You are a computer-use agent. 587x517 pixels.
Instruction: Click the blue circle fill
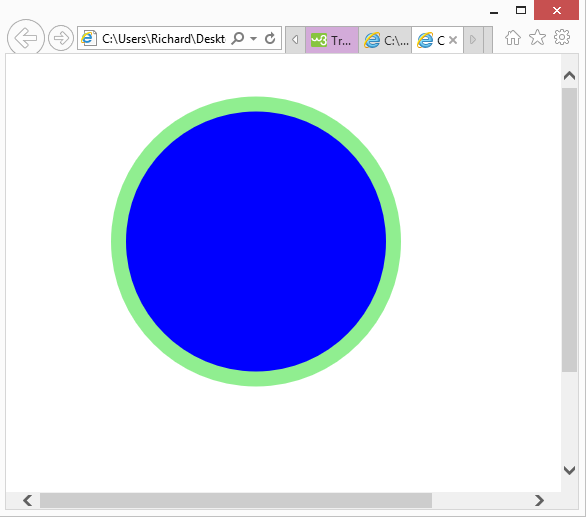tap(256, 241)
